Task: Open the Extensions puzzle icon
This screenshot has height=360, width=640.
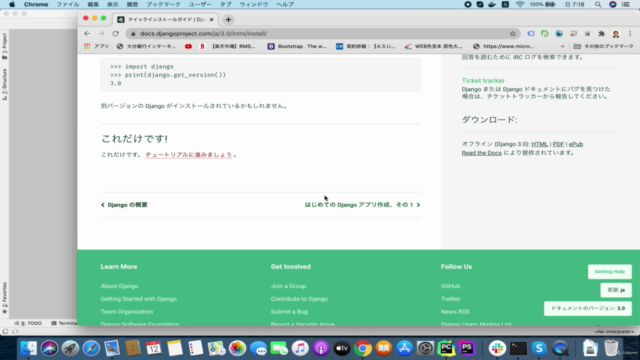Action: 601,33
